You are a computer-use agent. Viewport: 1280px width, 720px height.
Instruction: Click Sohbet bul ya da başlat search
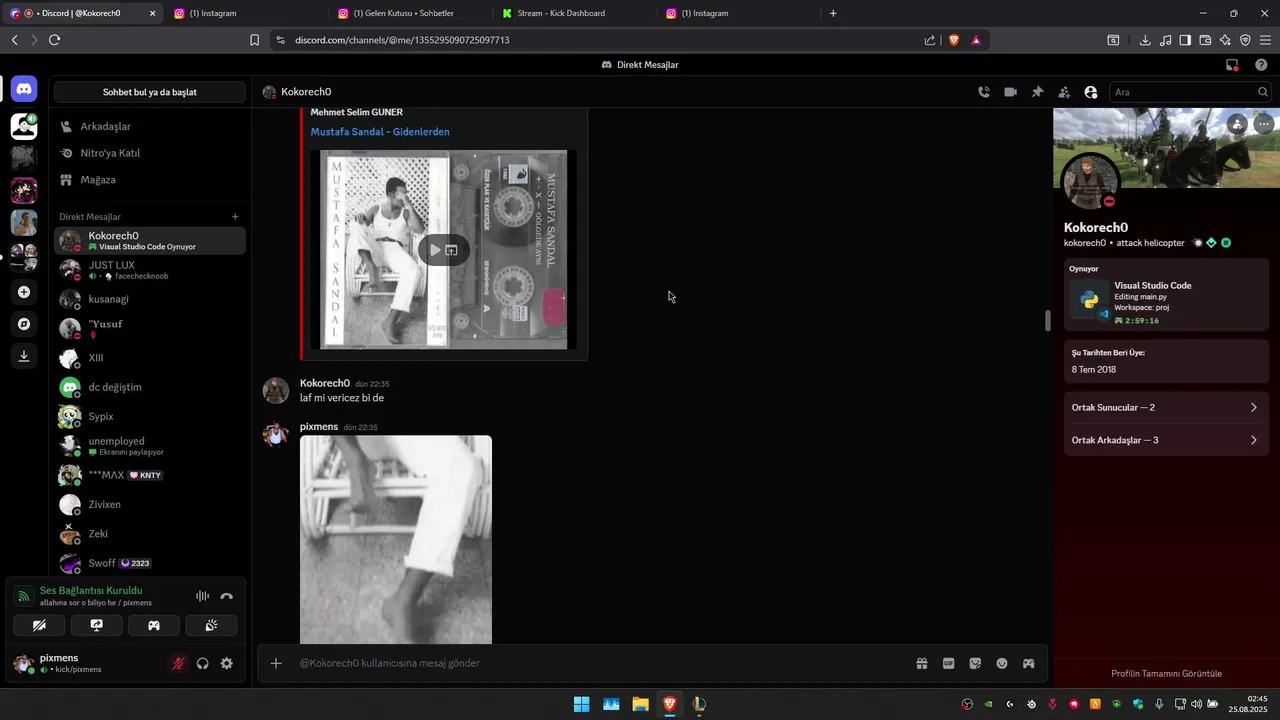(150, 92)
